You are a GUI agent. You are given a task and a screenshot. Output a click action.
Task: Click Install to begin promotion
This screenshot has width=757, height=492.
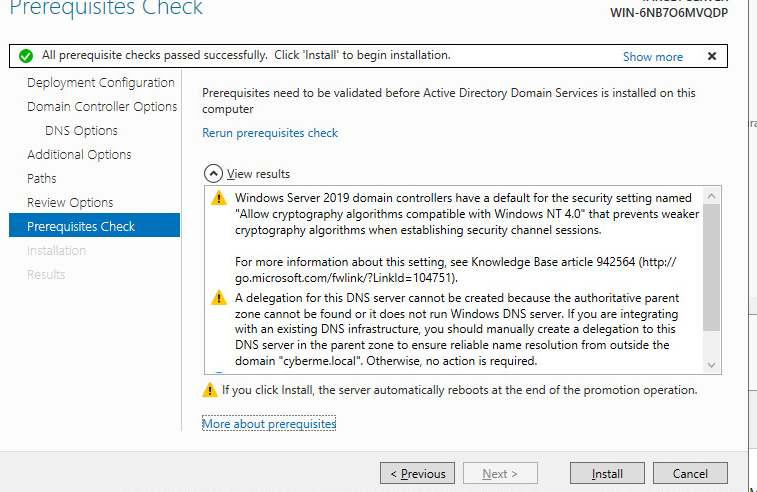tap(607, 474)
